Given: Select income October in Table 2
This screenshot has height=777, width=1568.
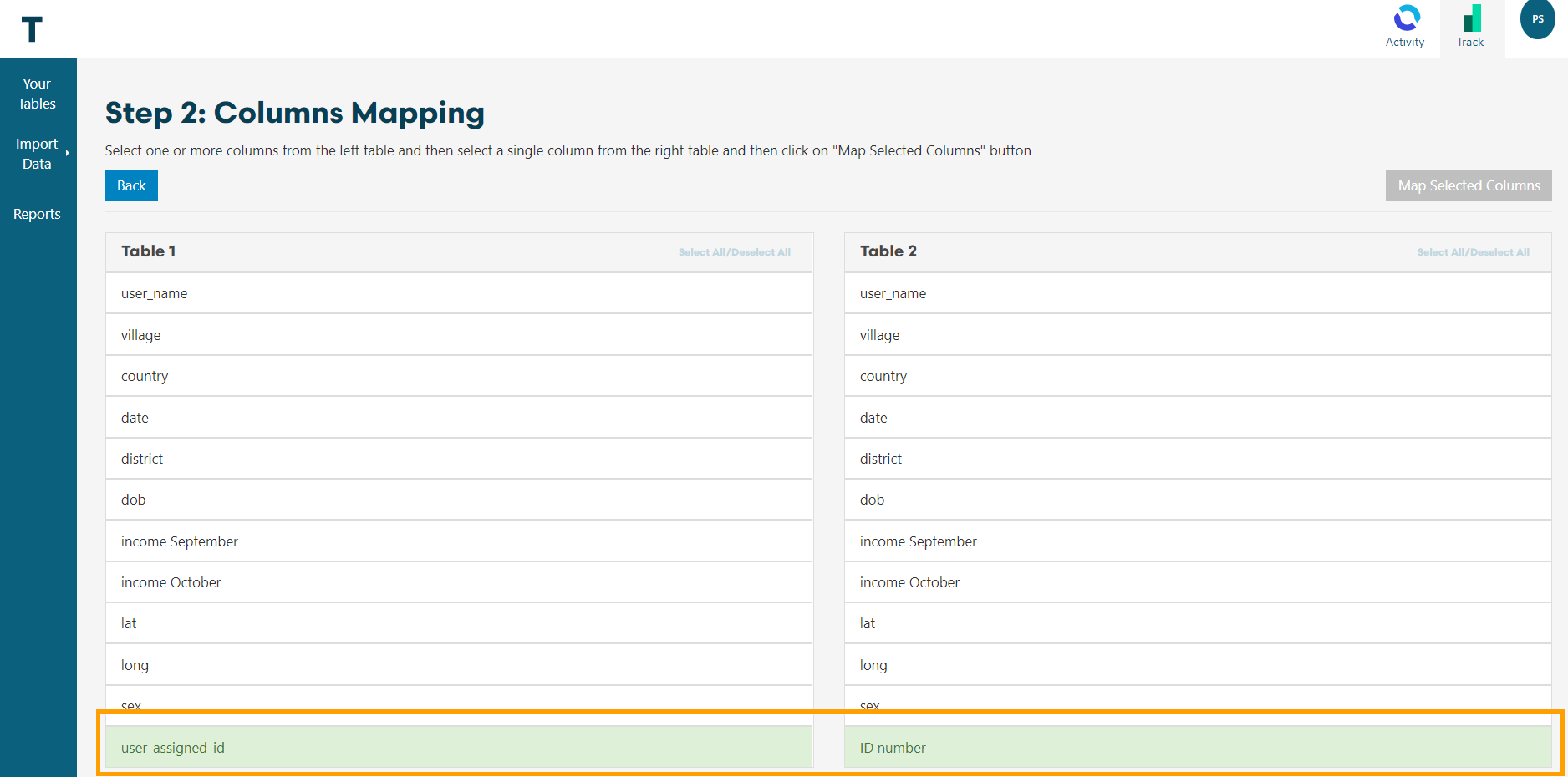Looking at the screenshot, I should (1197, 582).
